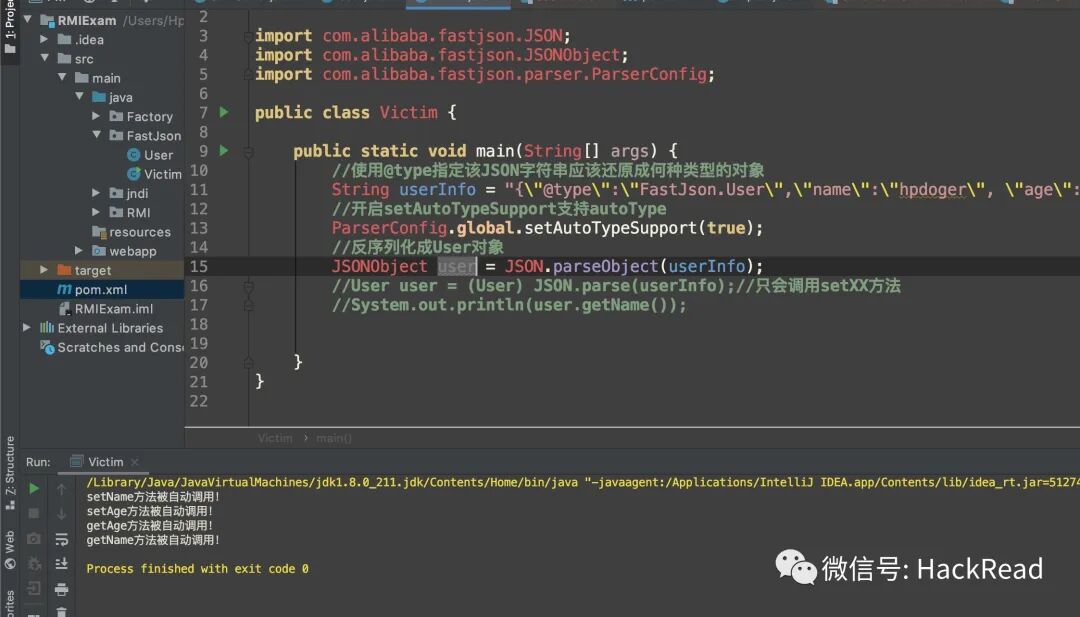This screenshot has width=1080, height=617.
Task: Click the RMIExam.iml file icon
Action: pyautogui.click(x=65, y=309)
